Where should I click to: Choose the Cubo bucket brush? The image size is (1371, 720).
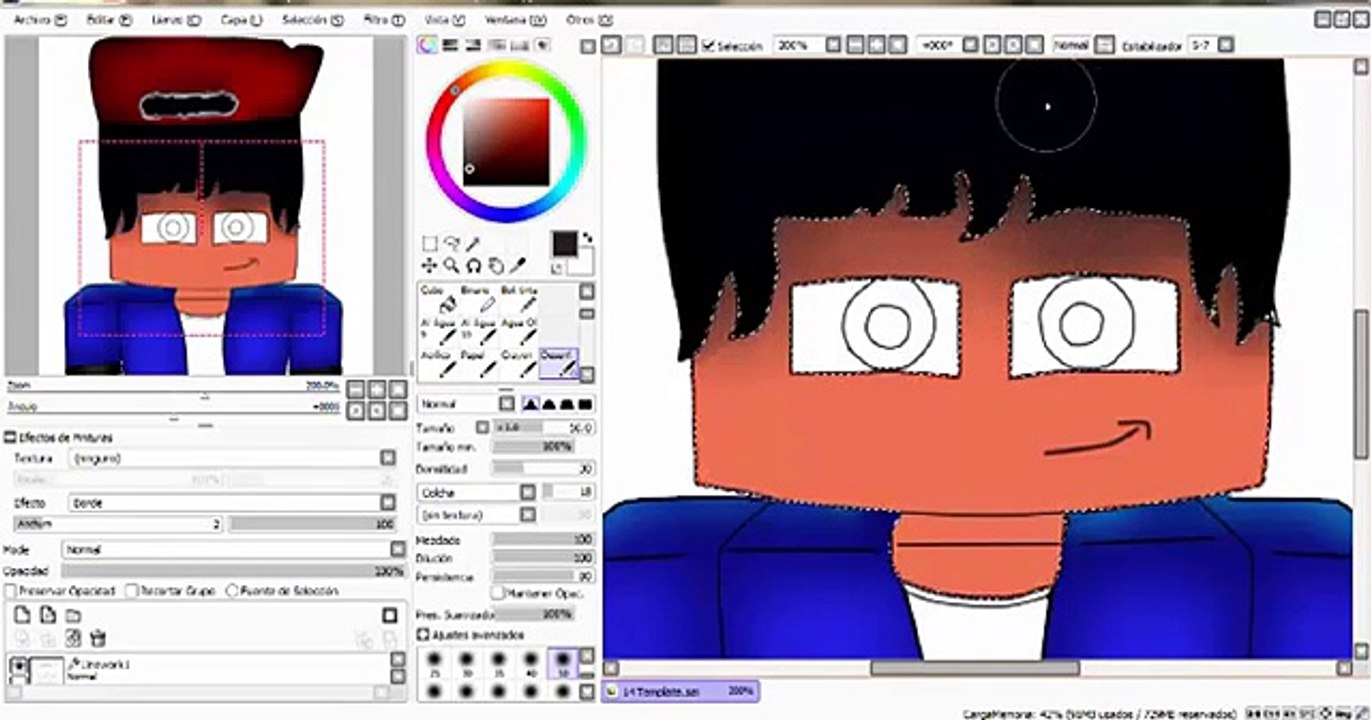coord(438,299)
